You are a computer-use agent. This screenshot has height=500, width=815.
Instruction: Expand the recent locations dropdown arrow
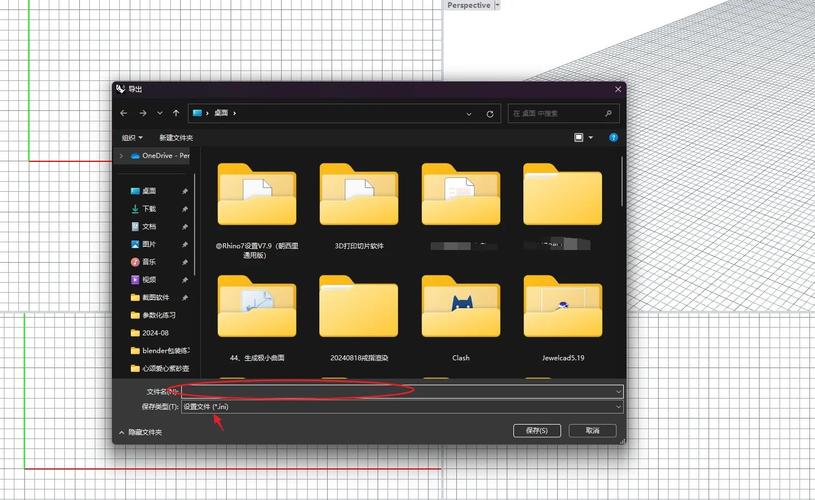pos(160,114)
